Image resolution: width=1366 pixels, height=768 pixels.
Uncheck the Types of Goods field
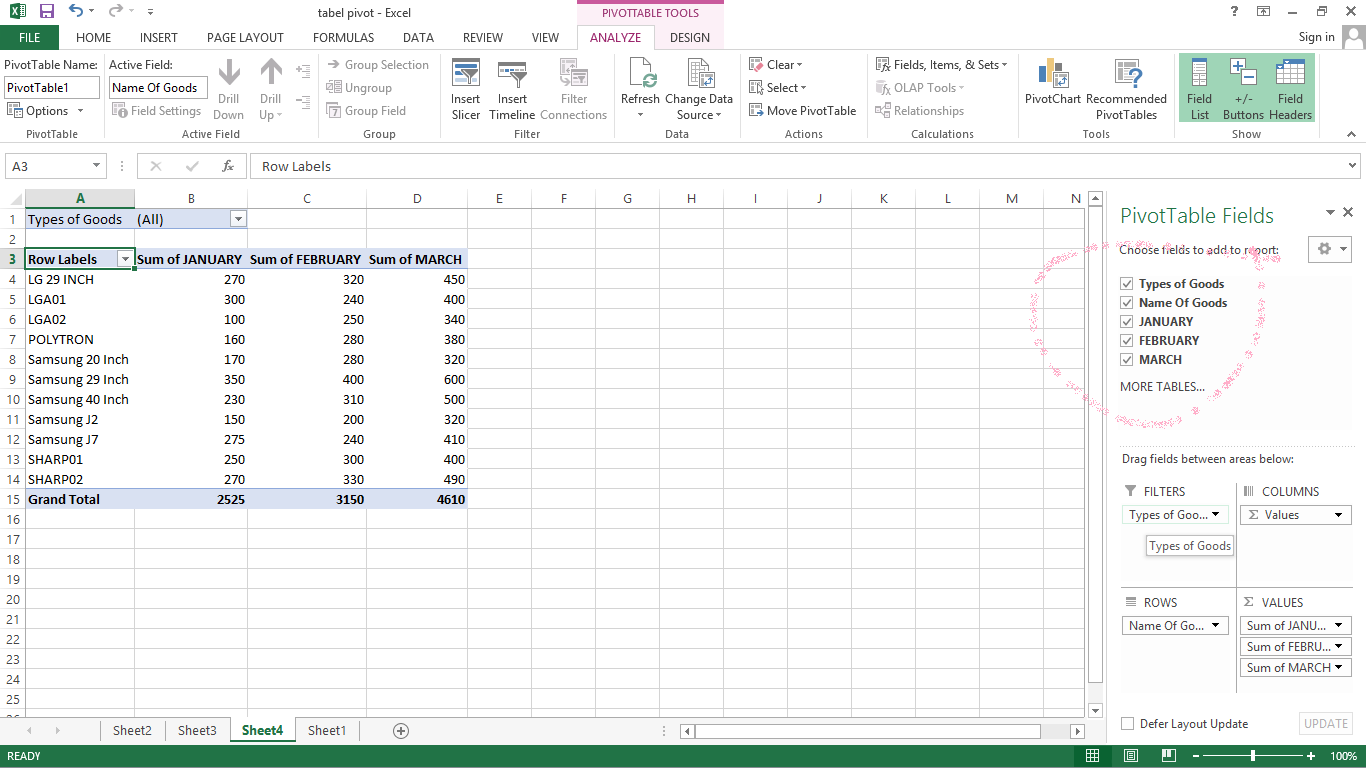(x=1126, y=283)
